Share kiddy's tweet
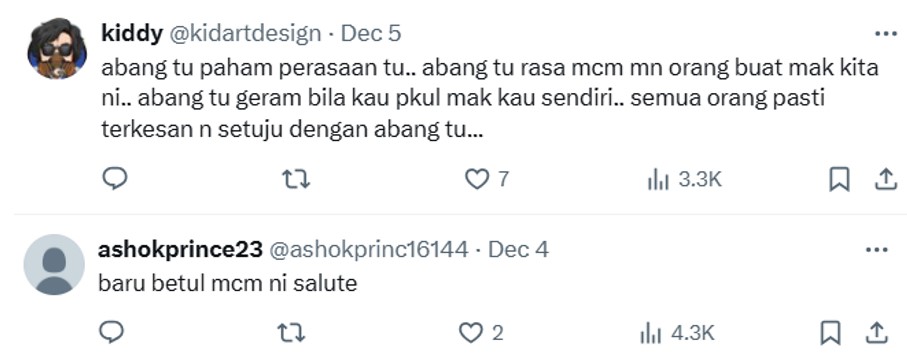This screenshot has width=907, height=364. (885, 179)
